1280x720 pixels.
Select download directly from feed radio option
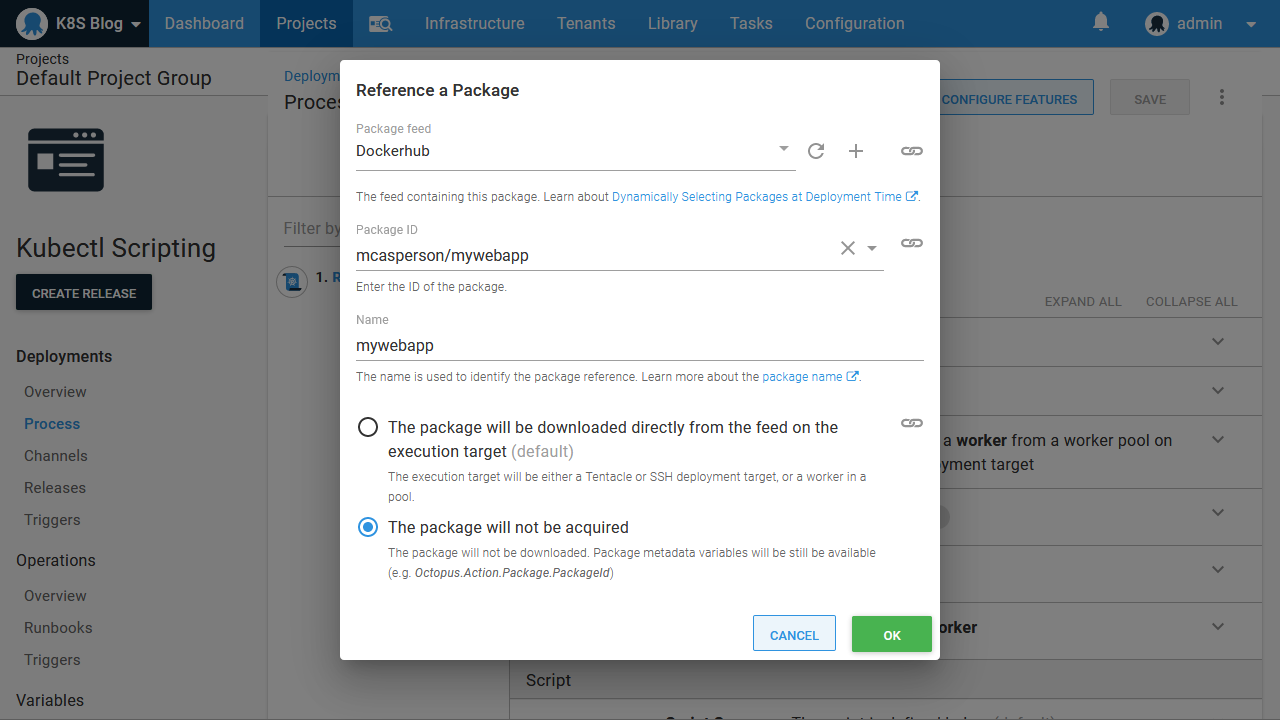368,428
